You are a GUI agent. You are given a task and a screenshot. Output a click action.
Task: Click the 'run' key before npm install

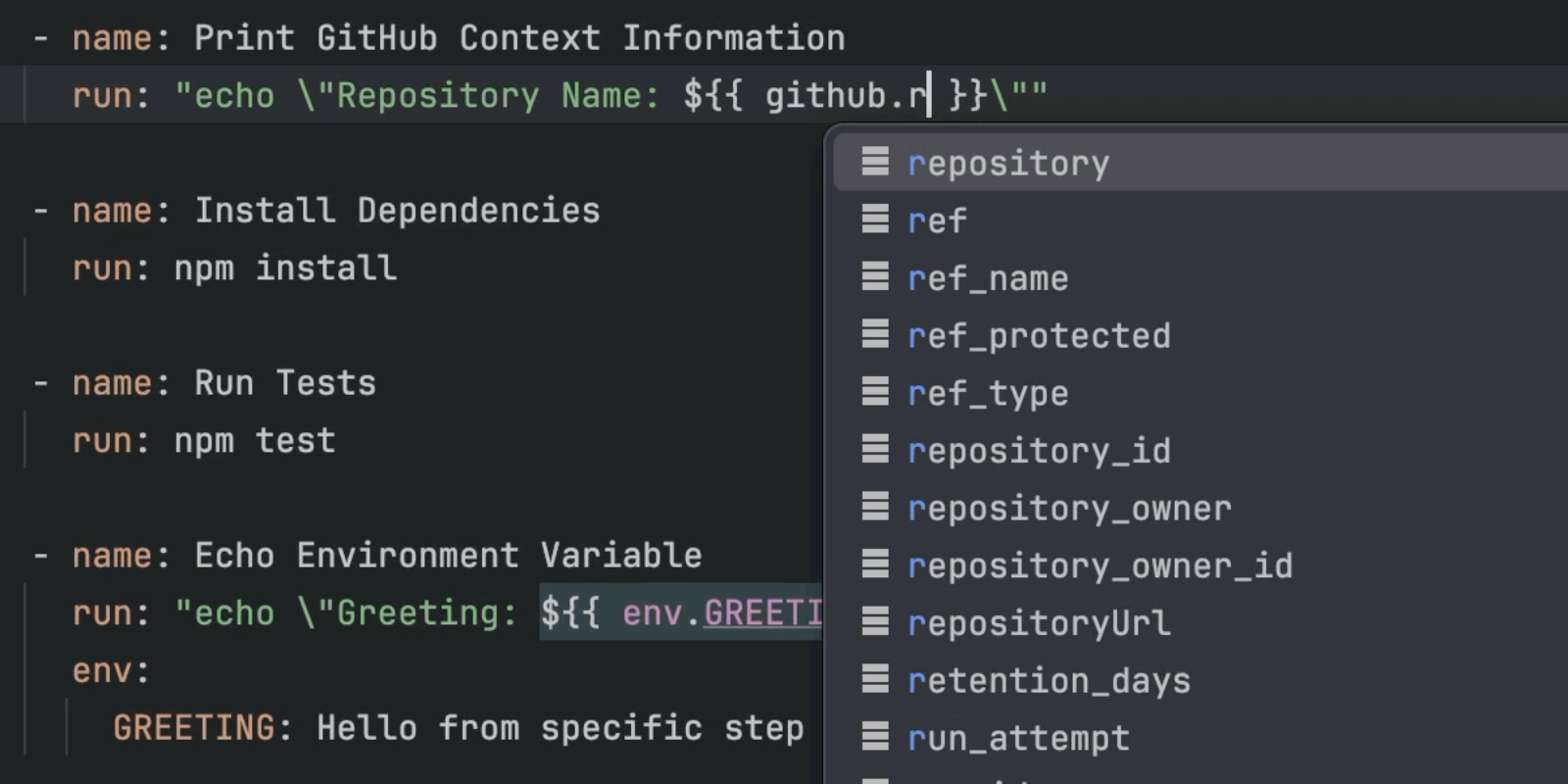(x=101, y=269)
